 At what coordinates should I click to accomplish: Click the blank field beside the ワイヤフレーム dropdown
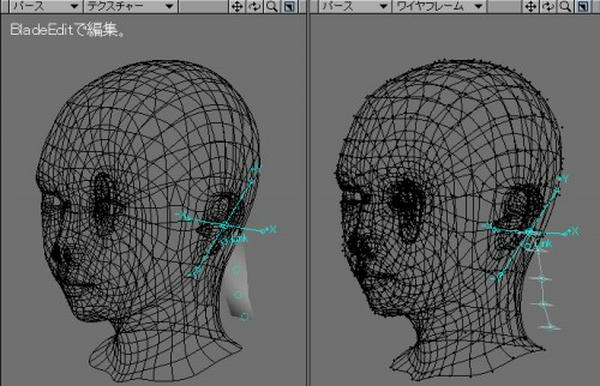505,7
